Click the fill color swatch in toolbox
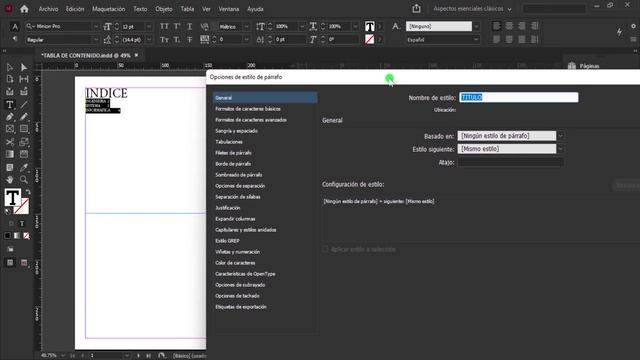The width and height of the screenshot is (640, 360). click(x=13, y=198)
